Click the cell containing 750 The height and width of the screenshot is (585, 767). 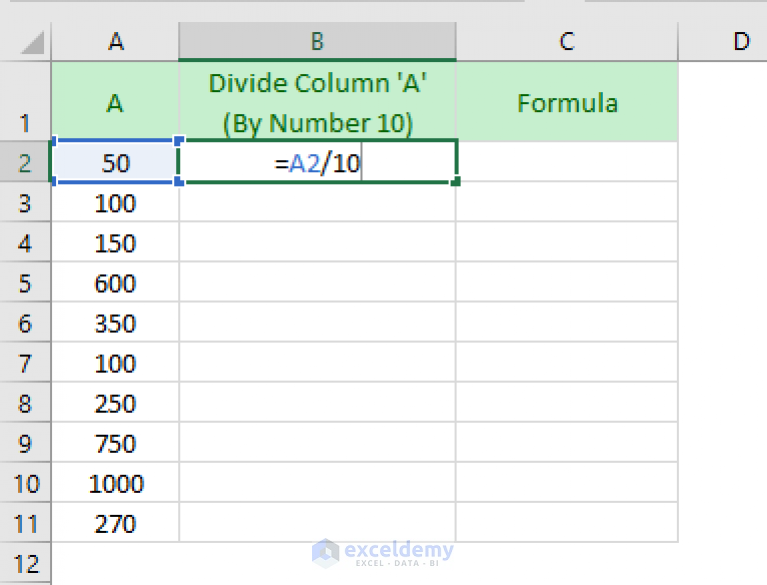(x=115, y=443)
